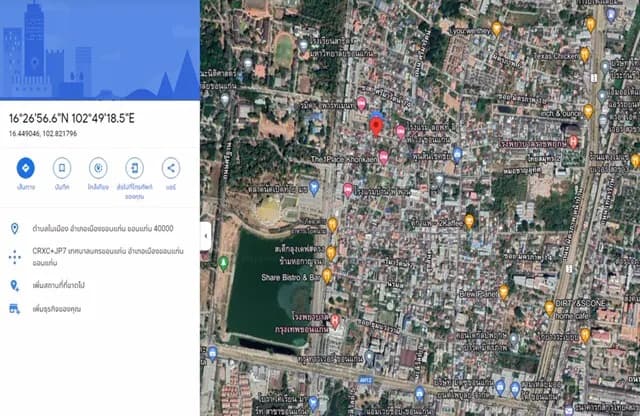Click the grey school marker near sports field
640x416 pixels.
(x=303, y=46)
